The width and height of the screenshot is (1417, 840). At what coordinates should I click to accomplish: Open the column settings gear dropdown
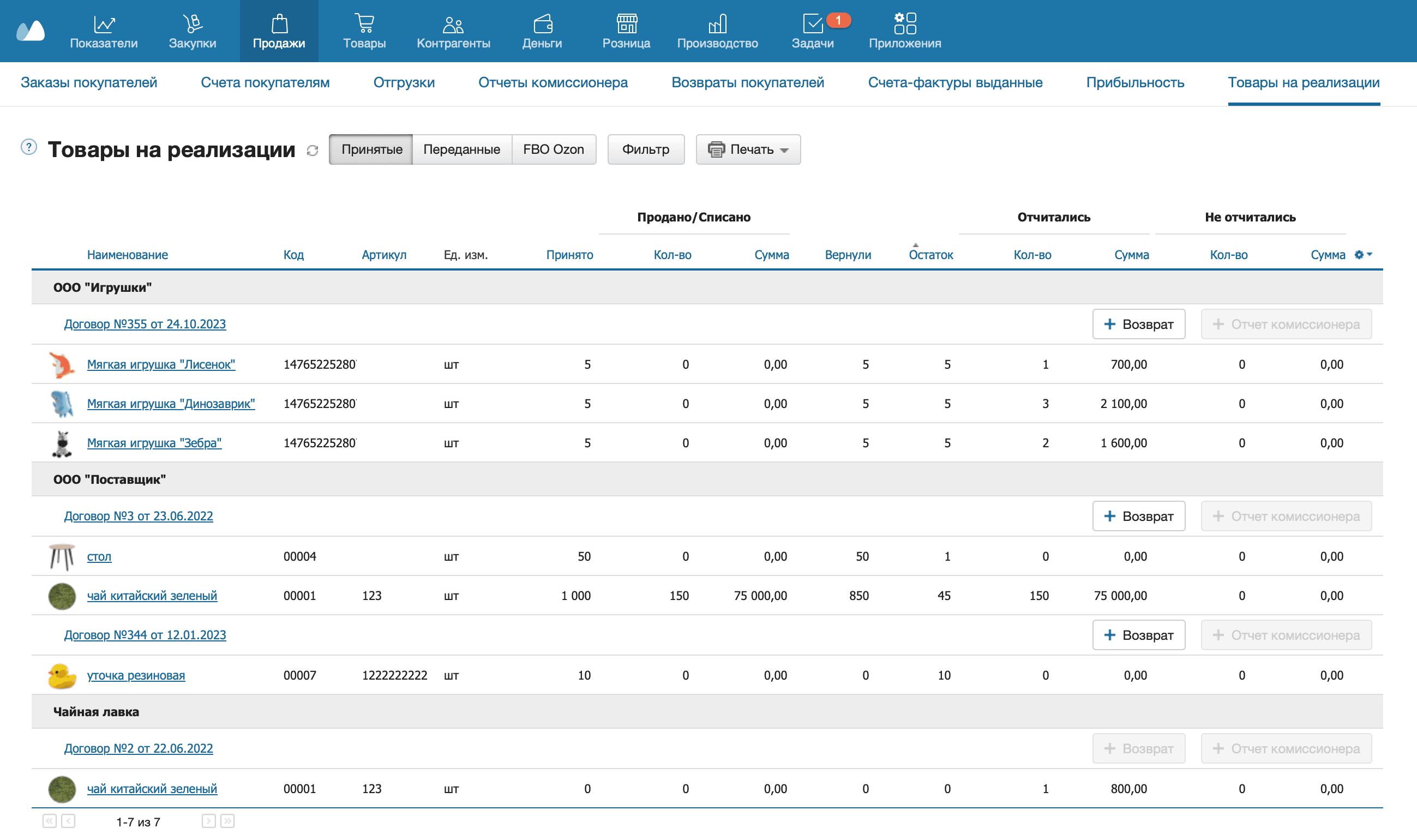[1362, 255]
